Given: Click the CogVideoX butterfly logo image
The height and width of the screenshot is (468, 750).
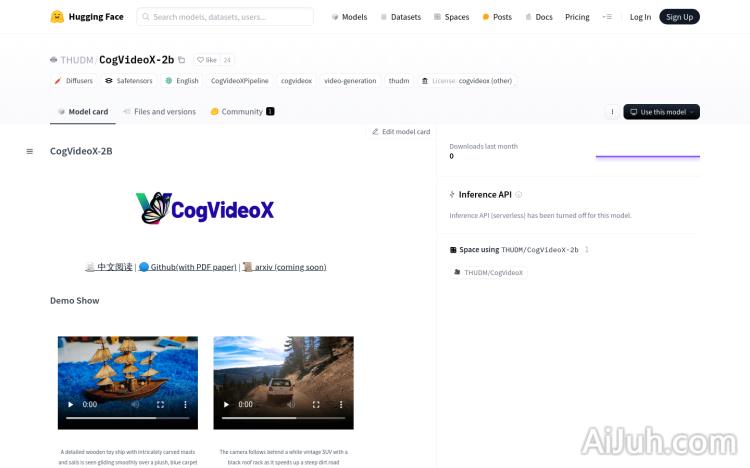Looking at the screenshot, I should coord(205,209).
